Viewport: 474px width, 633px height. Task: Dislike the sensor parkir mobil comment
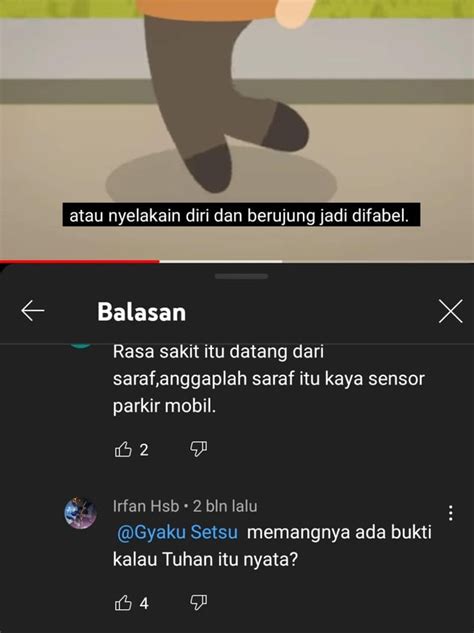[198, 449]
